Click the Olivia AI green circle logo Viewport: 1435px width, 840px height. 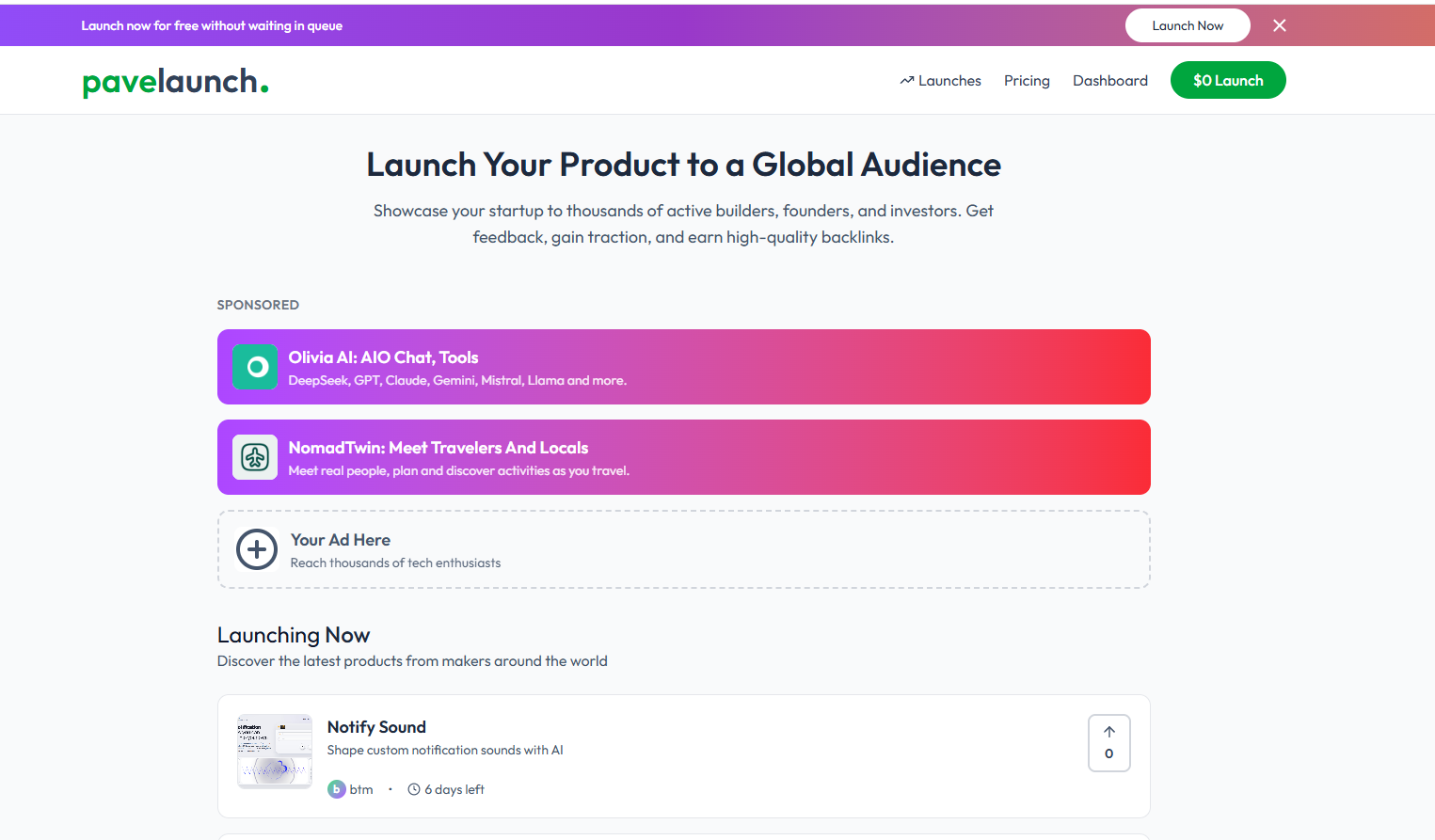tap(255, 367)
